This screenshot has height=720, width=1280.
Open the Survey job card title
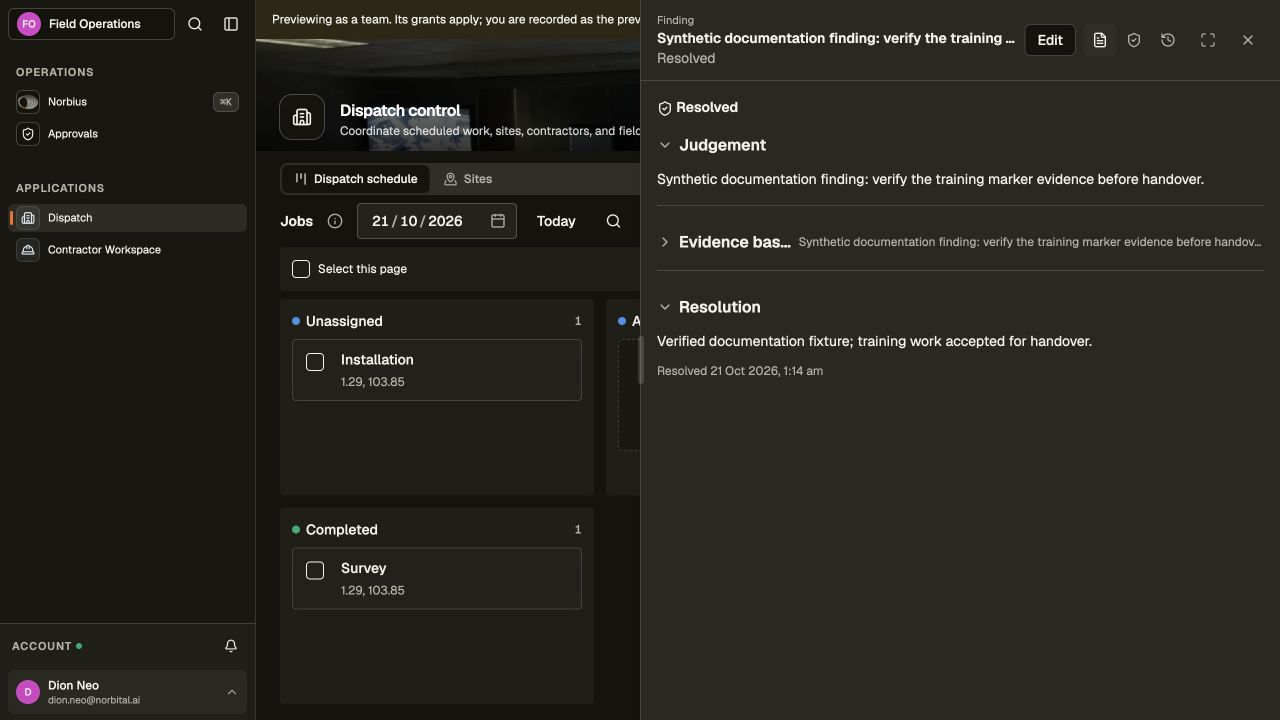pyautogui.click(x=363, y=568)
